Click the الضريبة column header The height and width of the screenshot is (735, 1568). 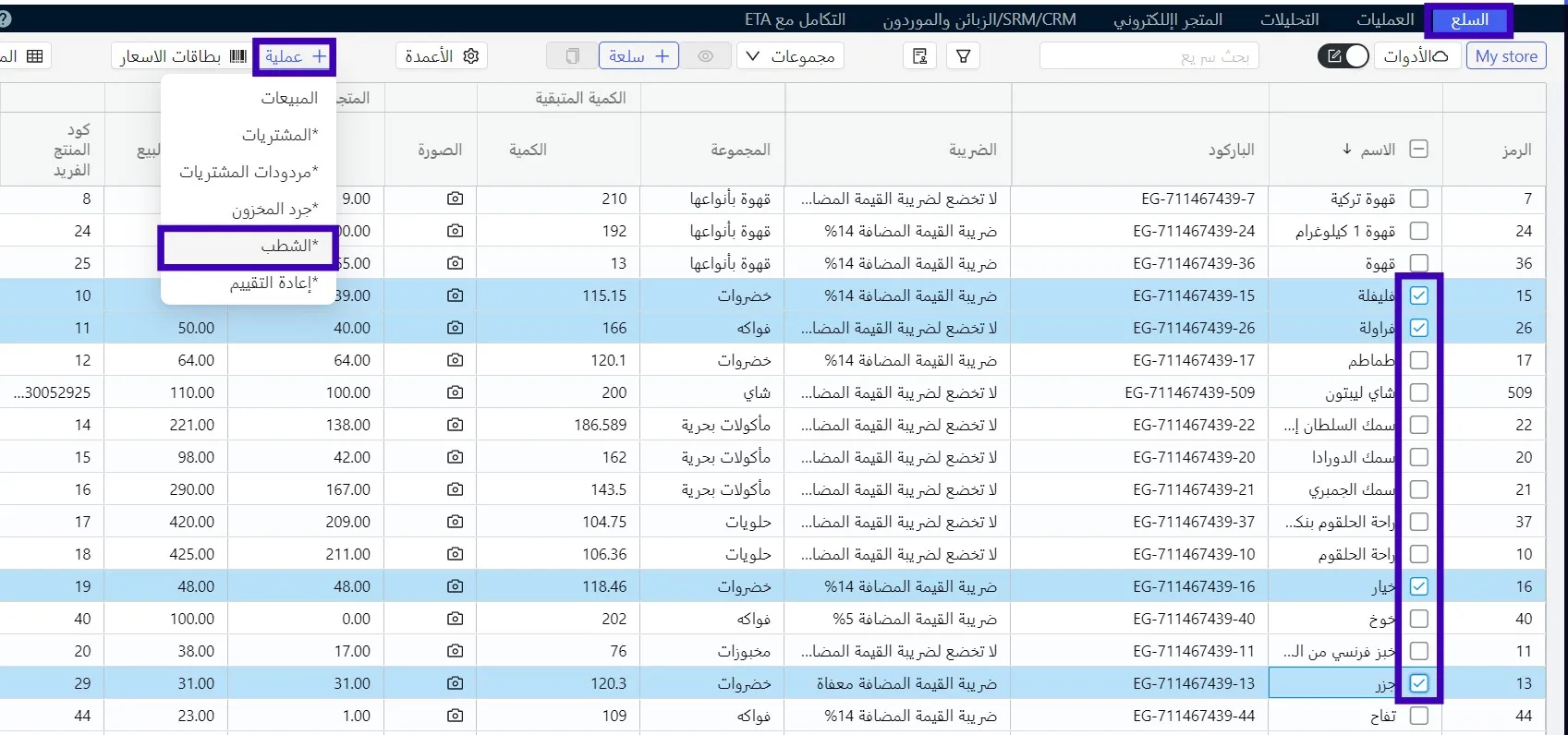point(973,150)
